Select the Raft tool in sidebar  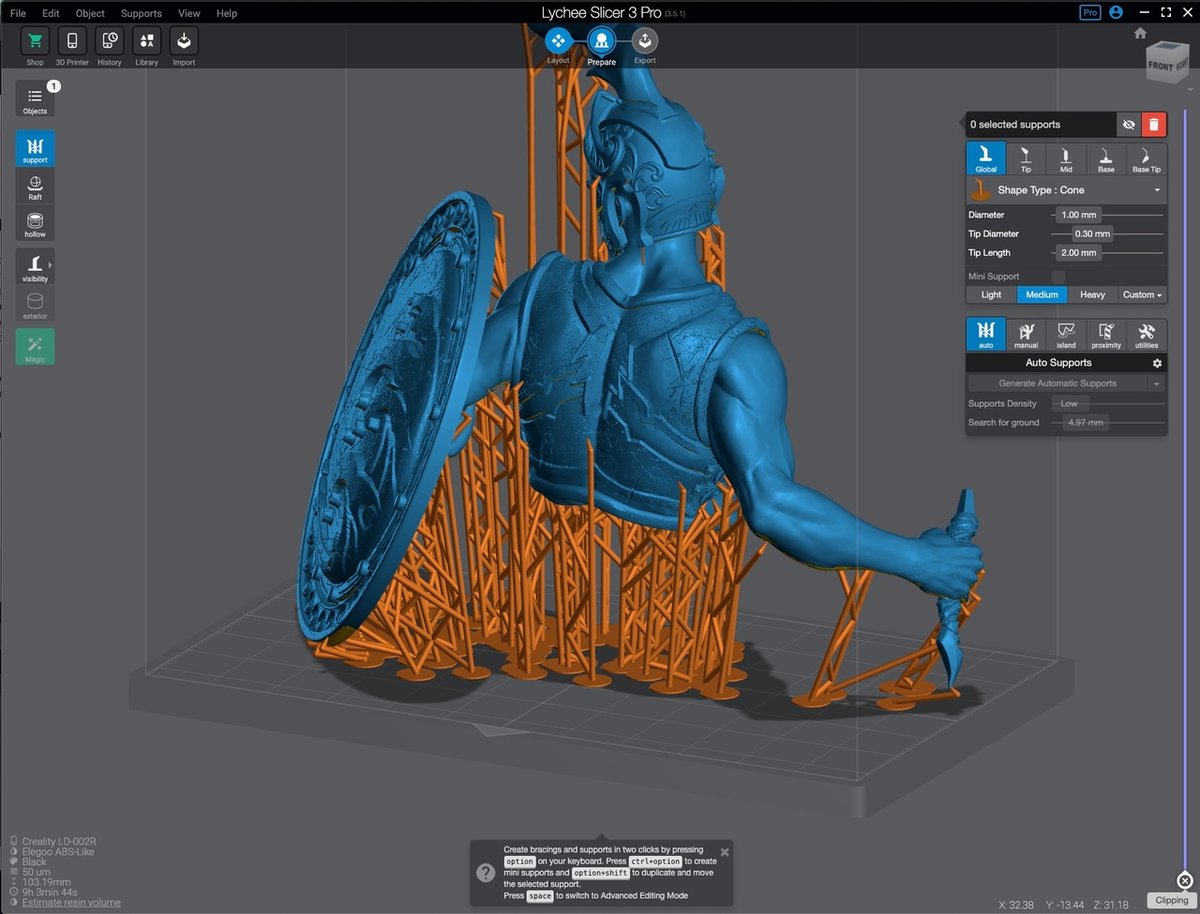coord(35,187)
